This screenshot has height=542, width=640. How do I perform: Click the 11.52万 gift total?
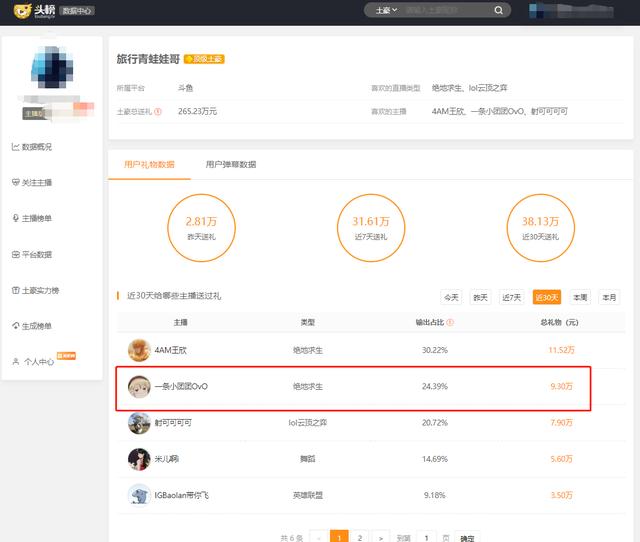[561, 350]
